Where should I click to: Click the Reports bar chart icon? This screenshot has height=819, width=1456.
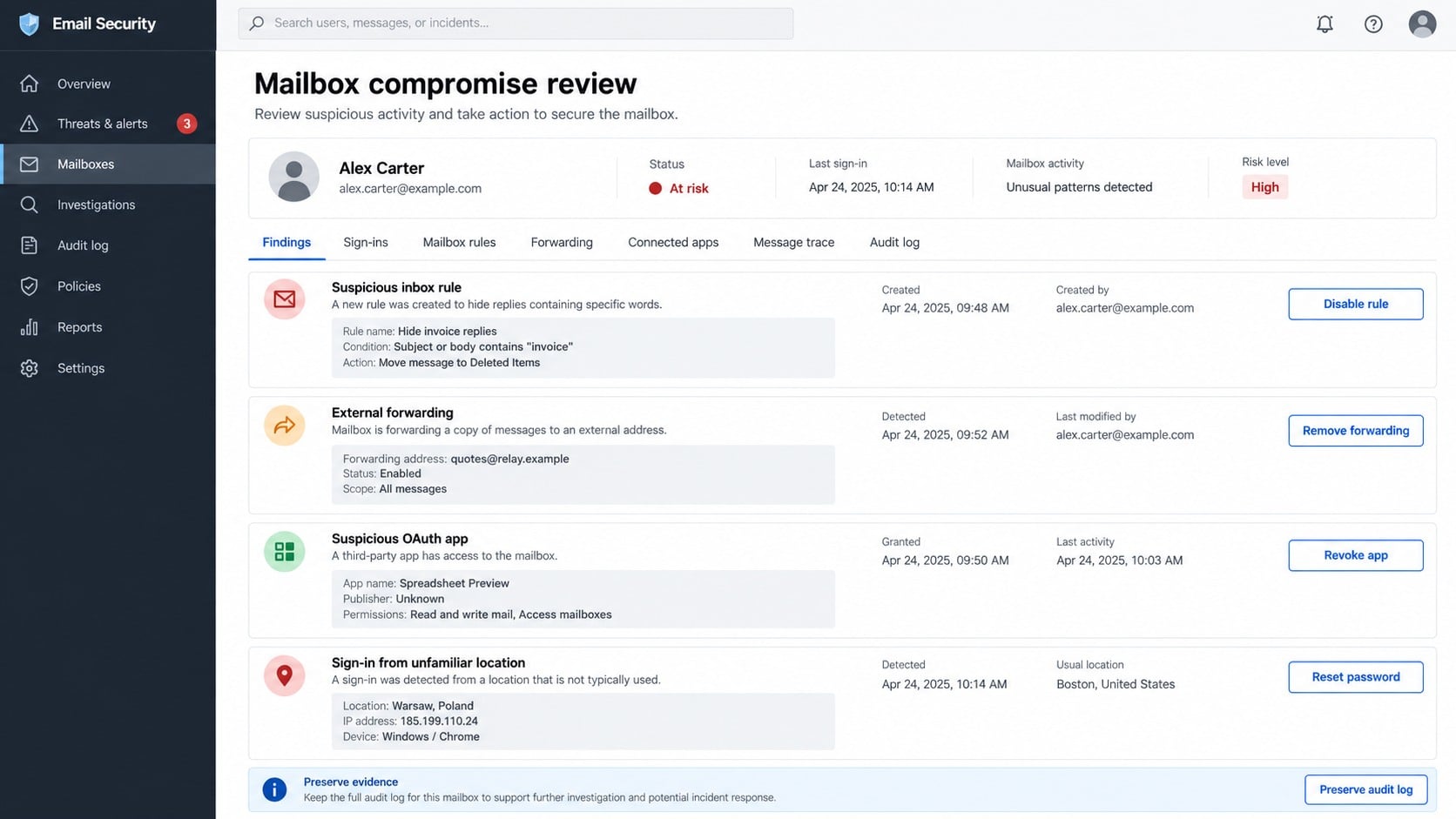pos(30,327)
